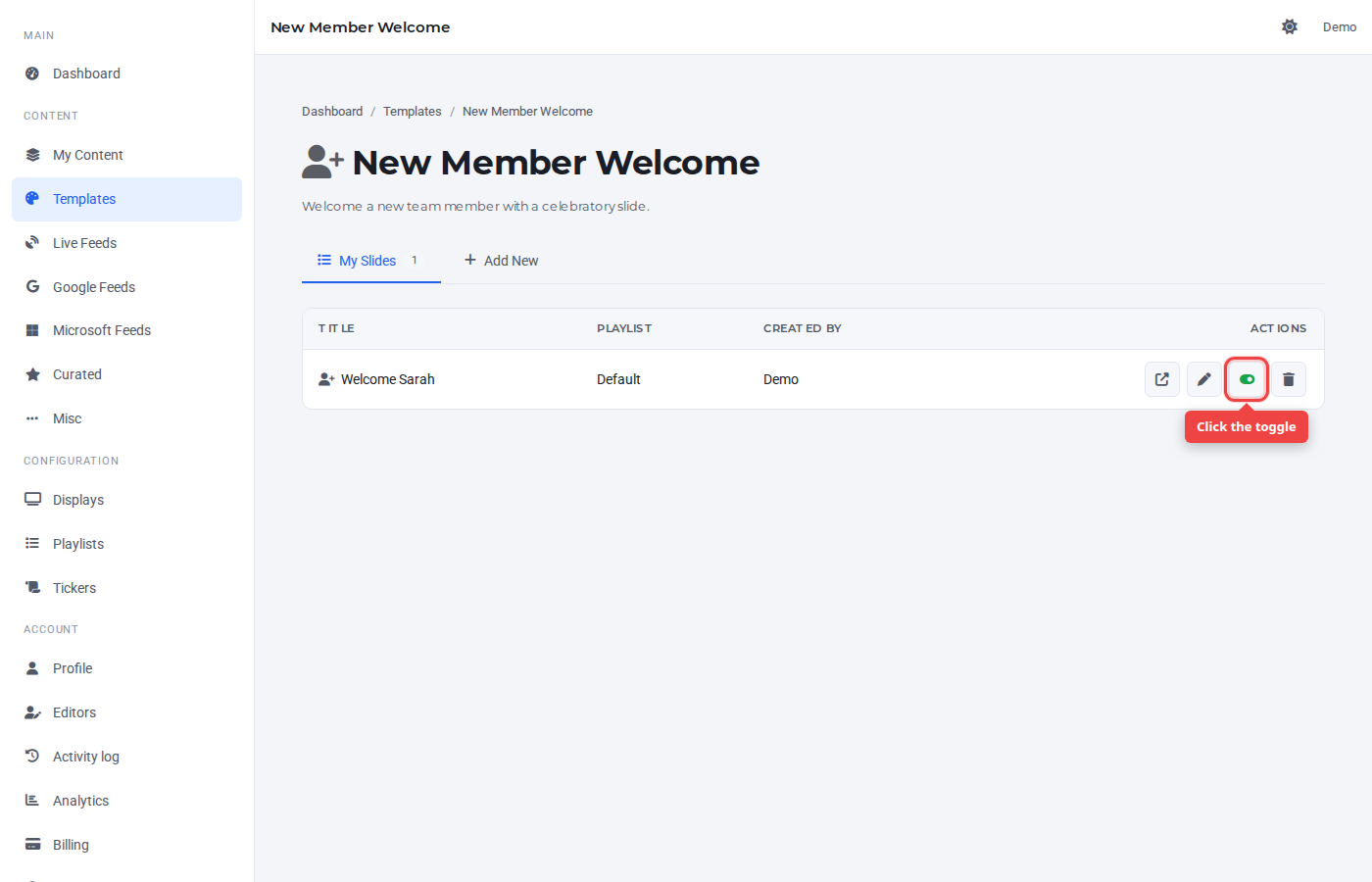
Task: Click the Activity log history icon
Action: tap(32, 757)
